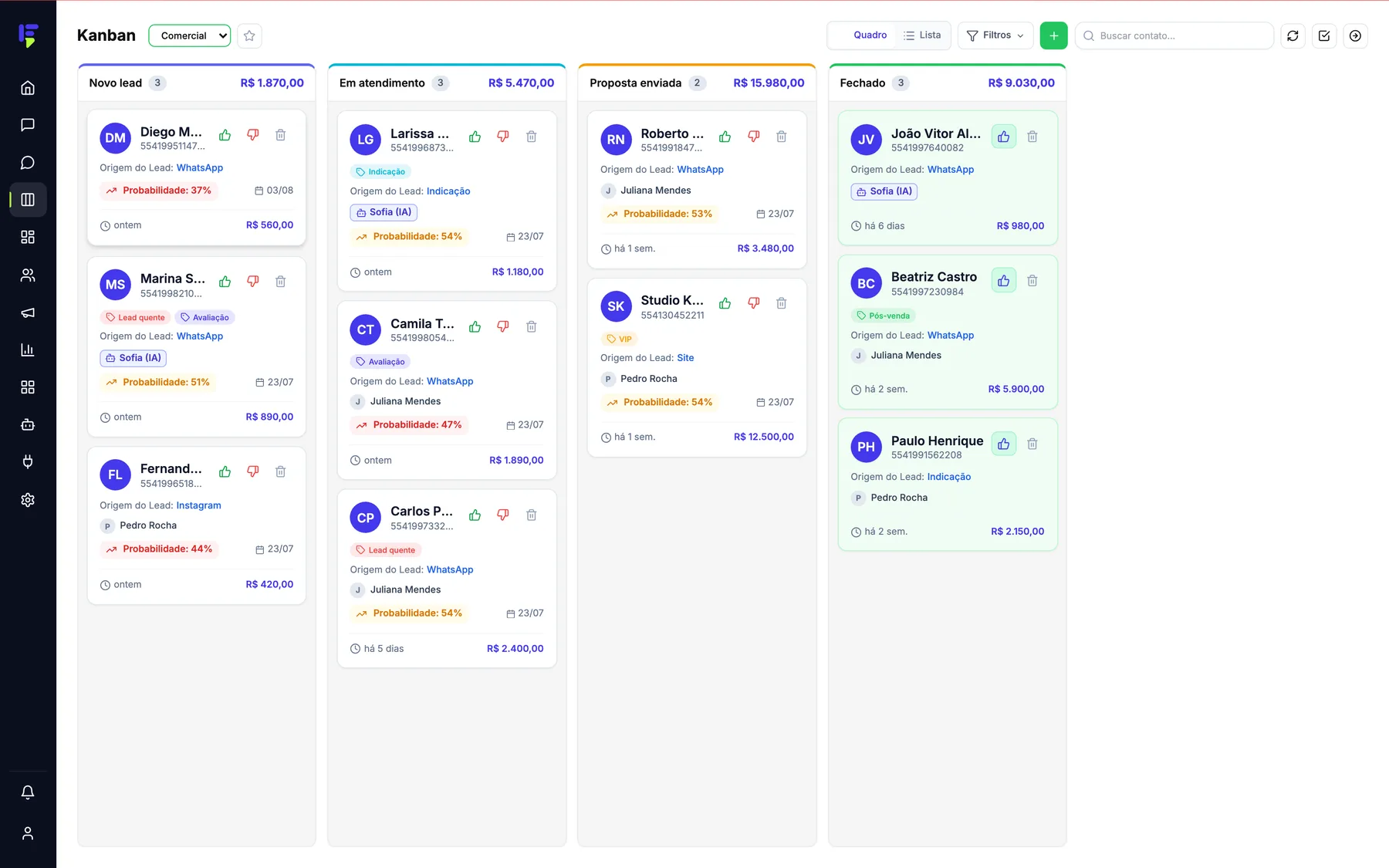Click the WhatsApp origin link on Diego card

[x=200, y=167]
